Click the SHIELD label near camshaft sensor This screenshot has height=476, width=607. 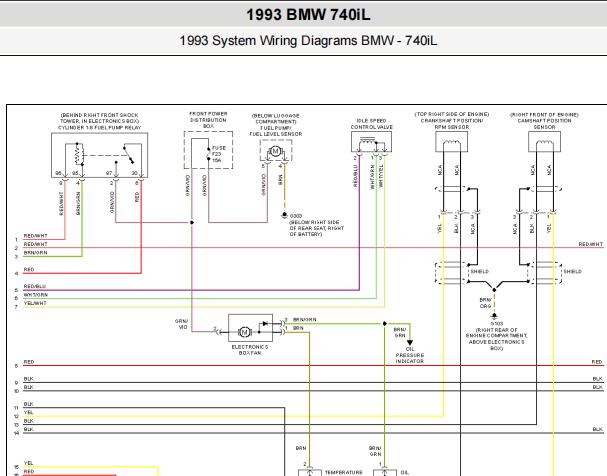point(572,272)
